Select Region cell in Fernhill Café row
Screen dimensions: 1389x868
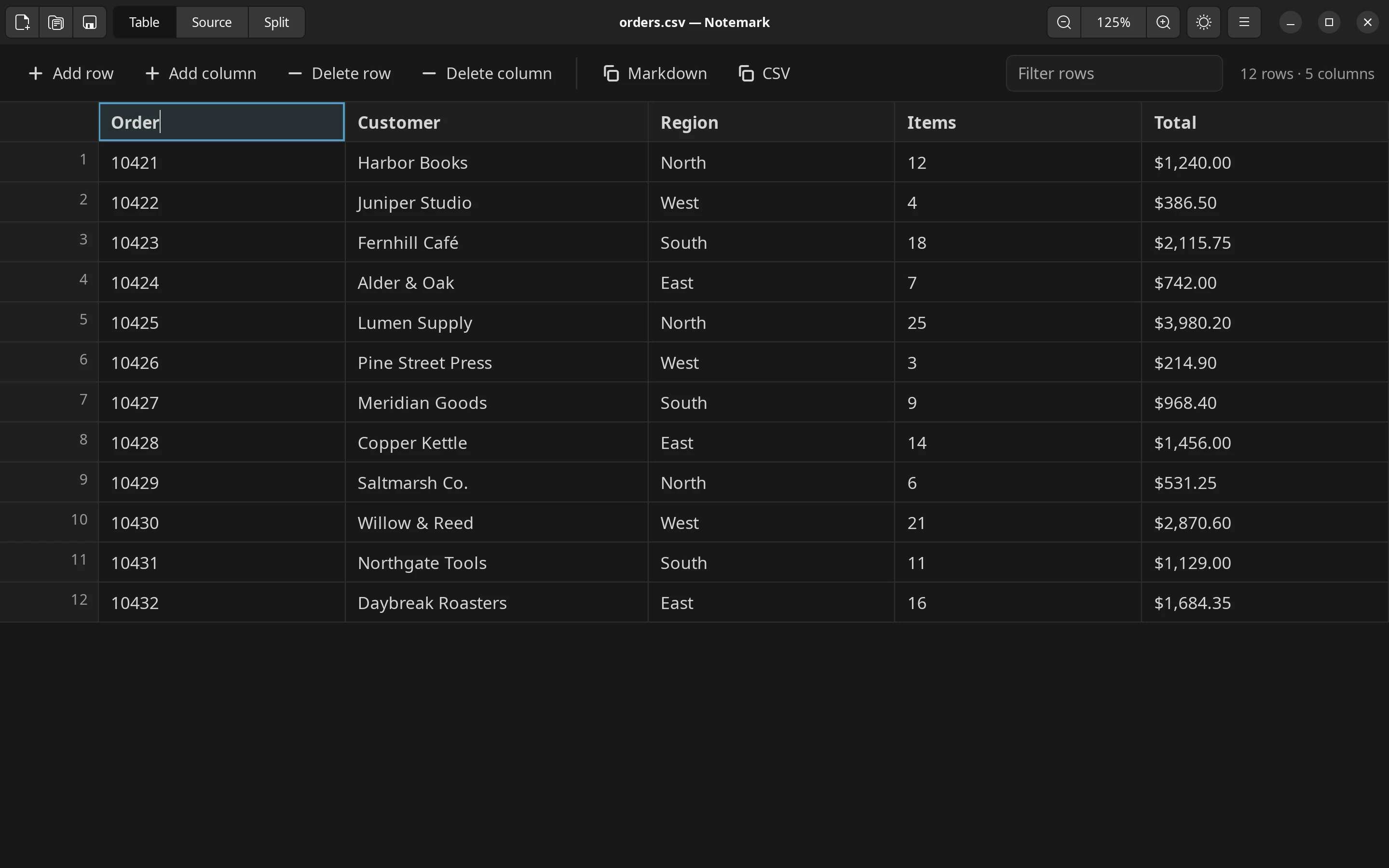771,243
